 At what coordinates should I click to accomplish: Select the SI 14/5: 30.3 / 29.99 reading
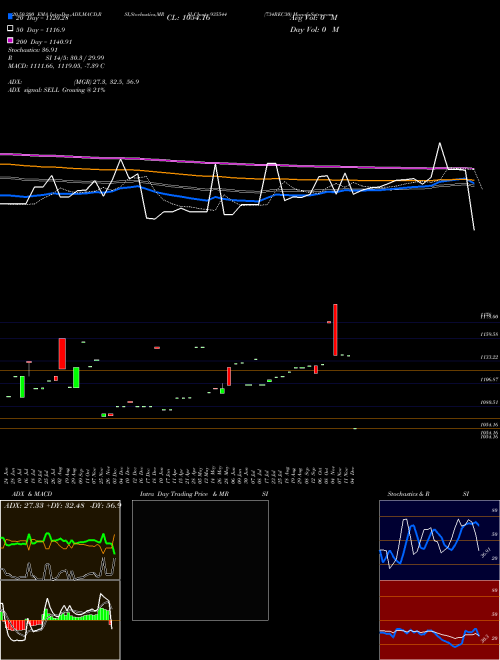point(75,58)
